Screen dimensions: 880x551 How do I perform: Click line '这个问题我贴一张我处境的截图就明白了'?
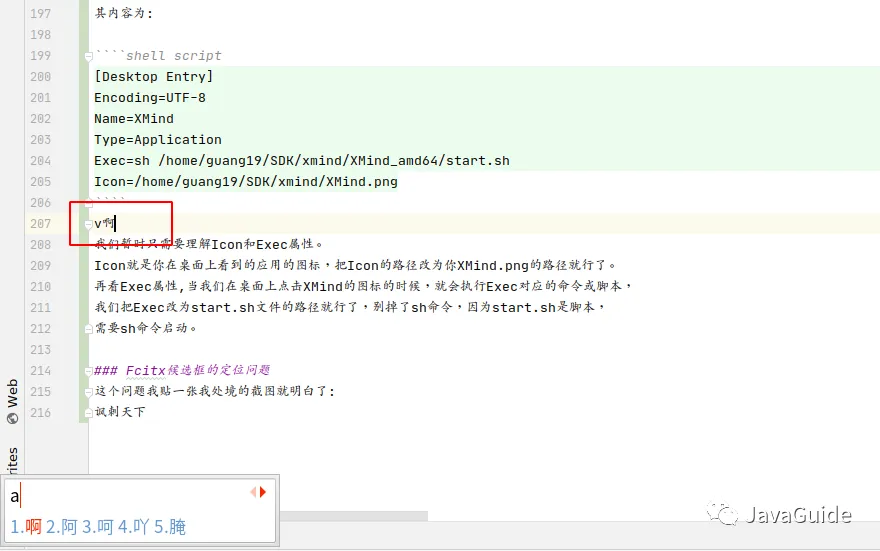pos(214,391)
